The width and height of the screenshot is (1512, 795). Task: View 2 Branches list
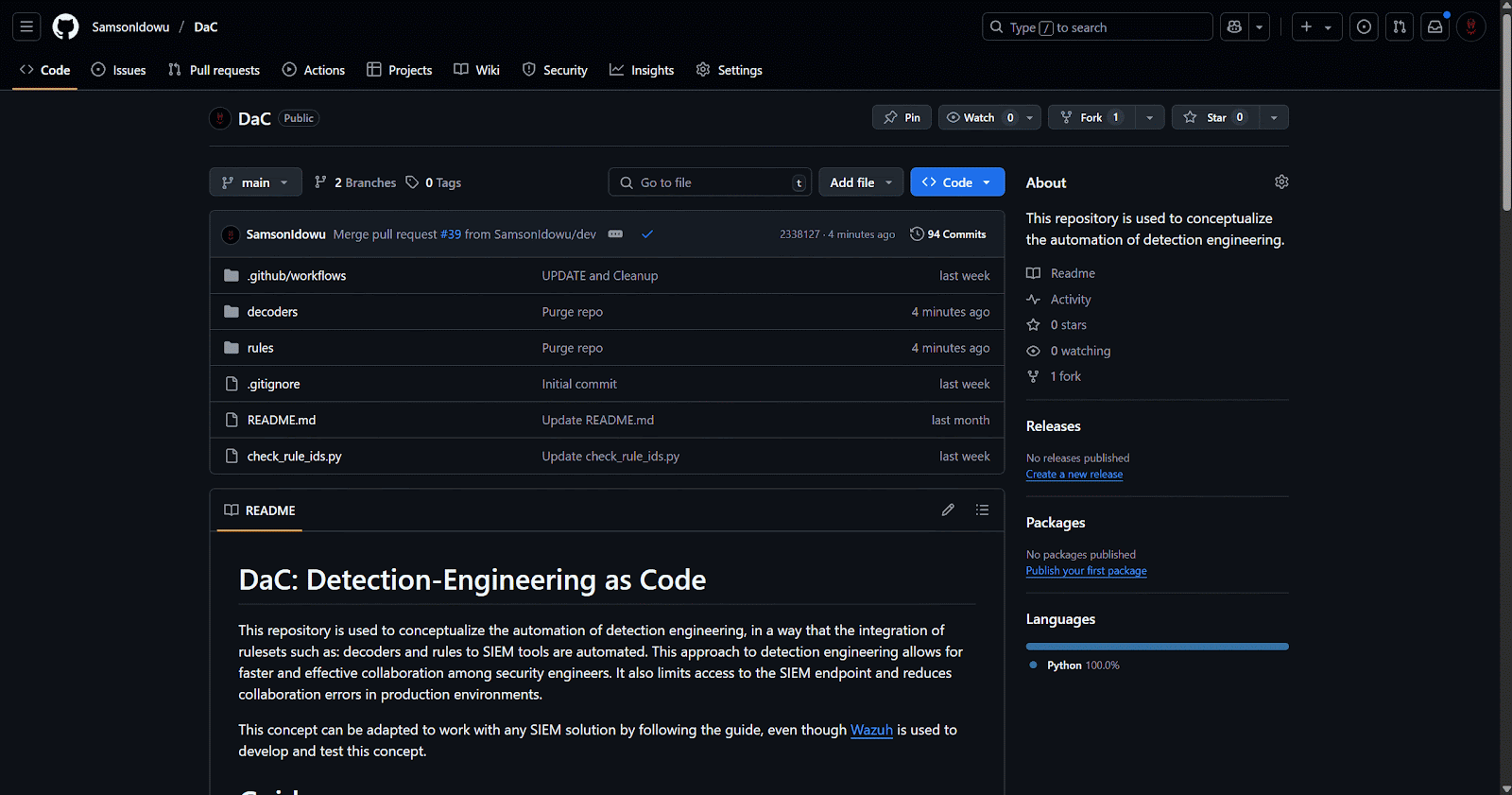[355, 182]
